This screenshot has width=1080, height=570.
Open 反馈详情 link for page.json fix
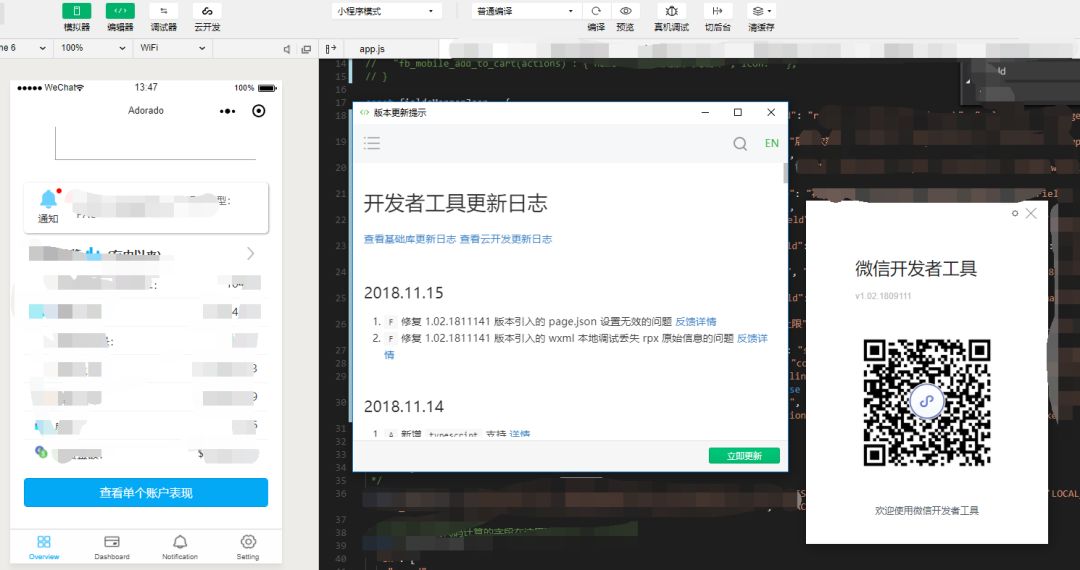pyautogui.click(x=696, y=321)
